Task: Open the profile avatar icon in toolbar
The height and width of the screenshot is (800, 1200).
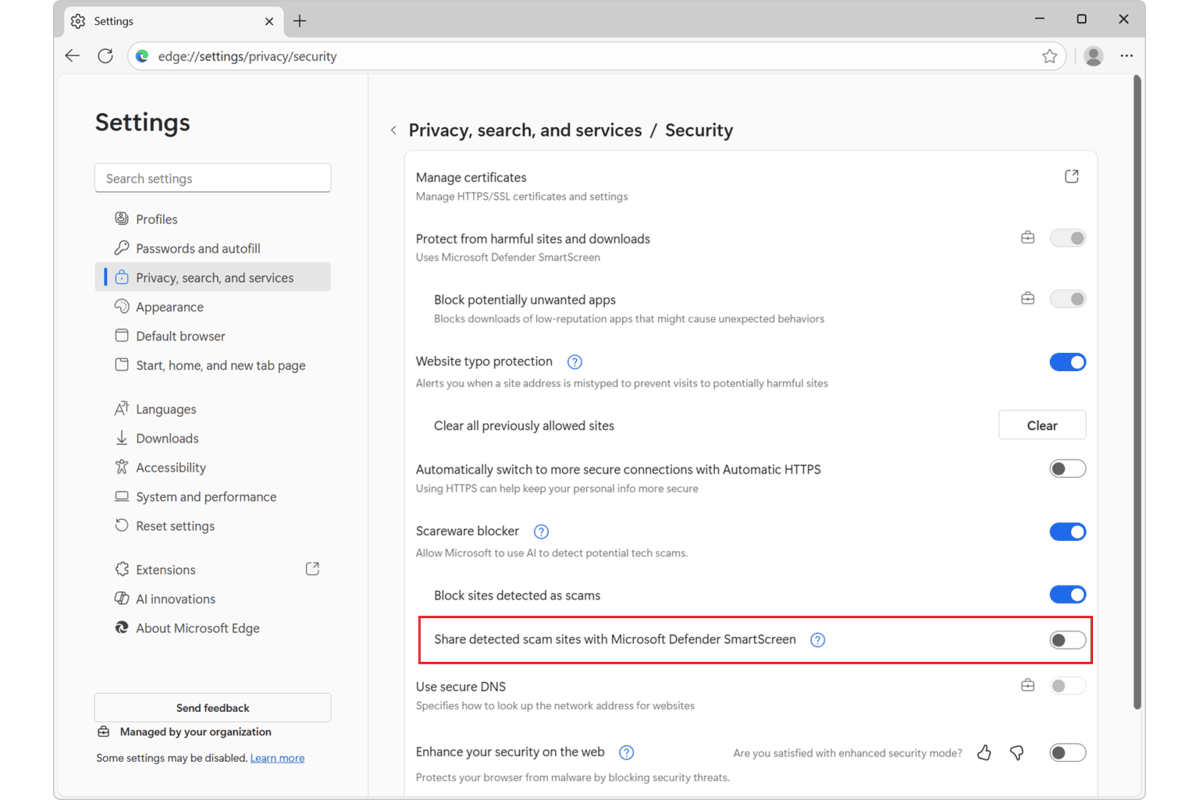Action: point(1093,57)
